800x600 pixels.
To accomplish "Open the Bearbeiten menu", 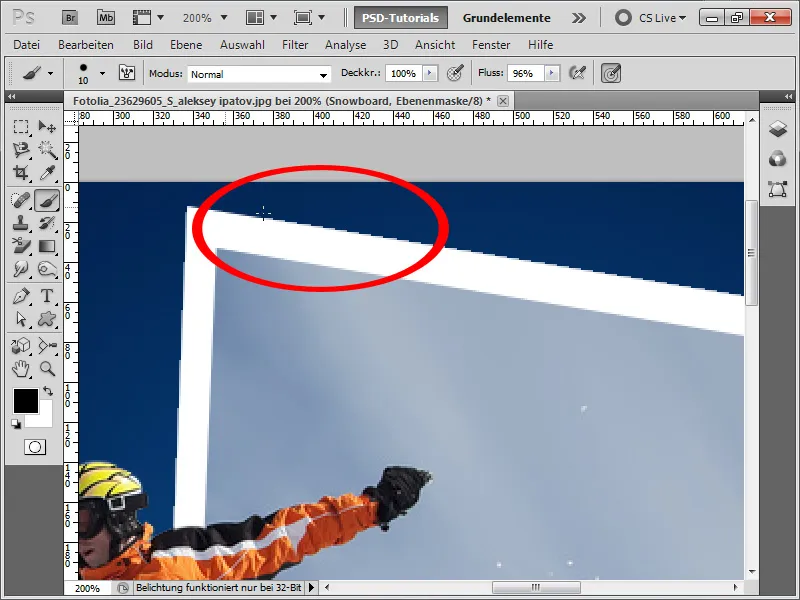I will (86, 45).
